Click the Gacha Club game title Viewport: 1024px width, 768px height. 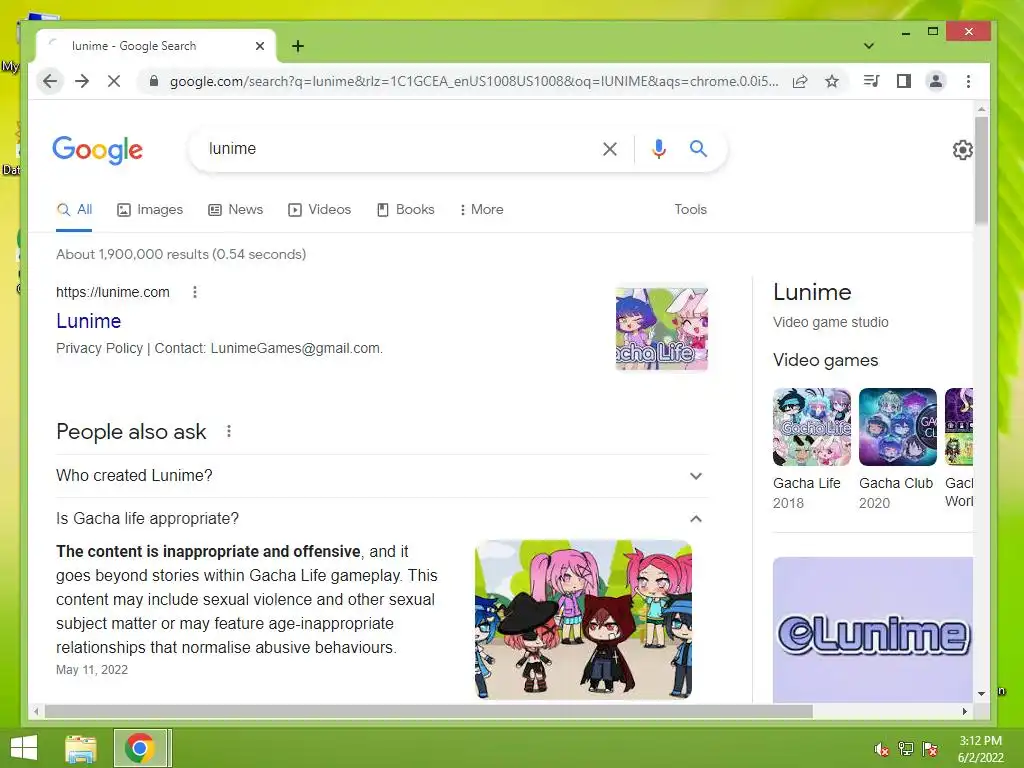896,483
